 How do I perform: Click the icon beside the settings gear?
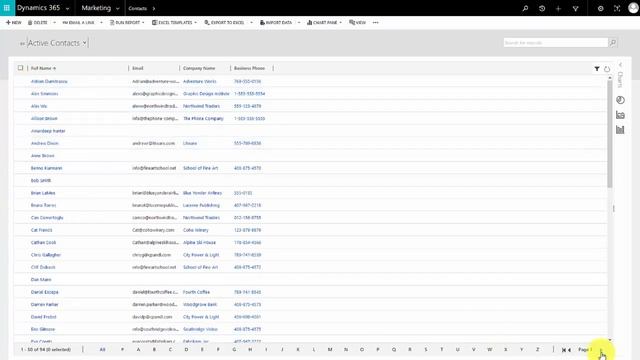pos(617,8)
